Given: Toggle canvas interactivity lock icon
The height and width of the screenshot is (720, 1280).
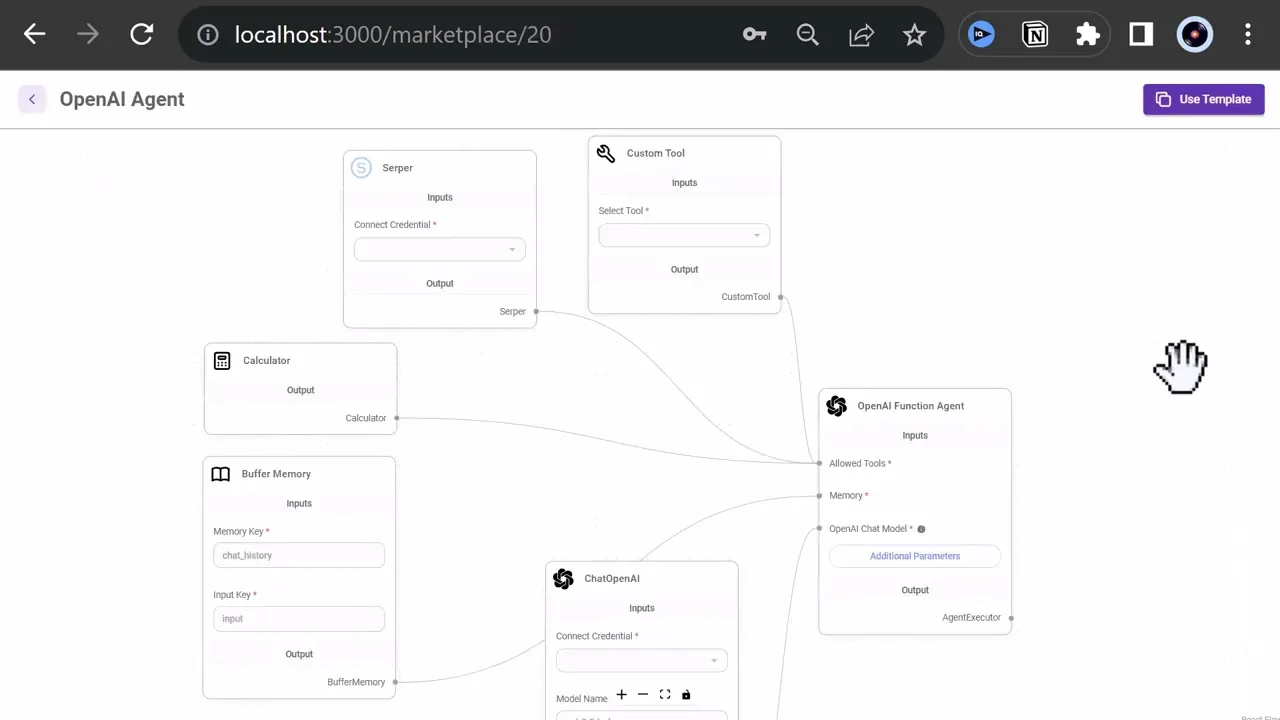Looking at the screenshot, I should pos(686,694).
